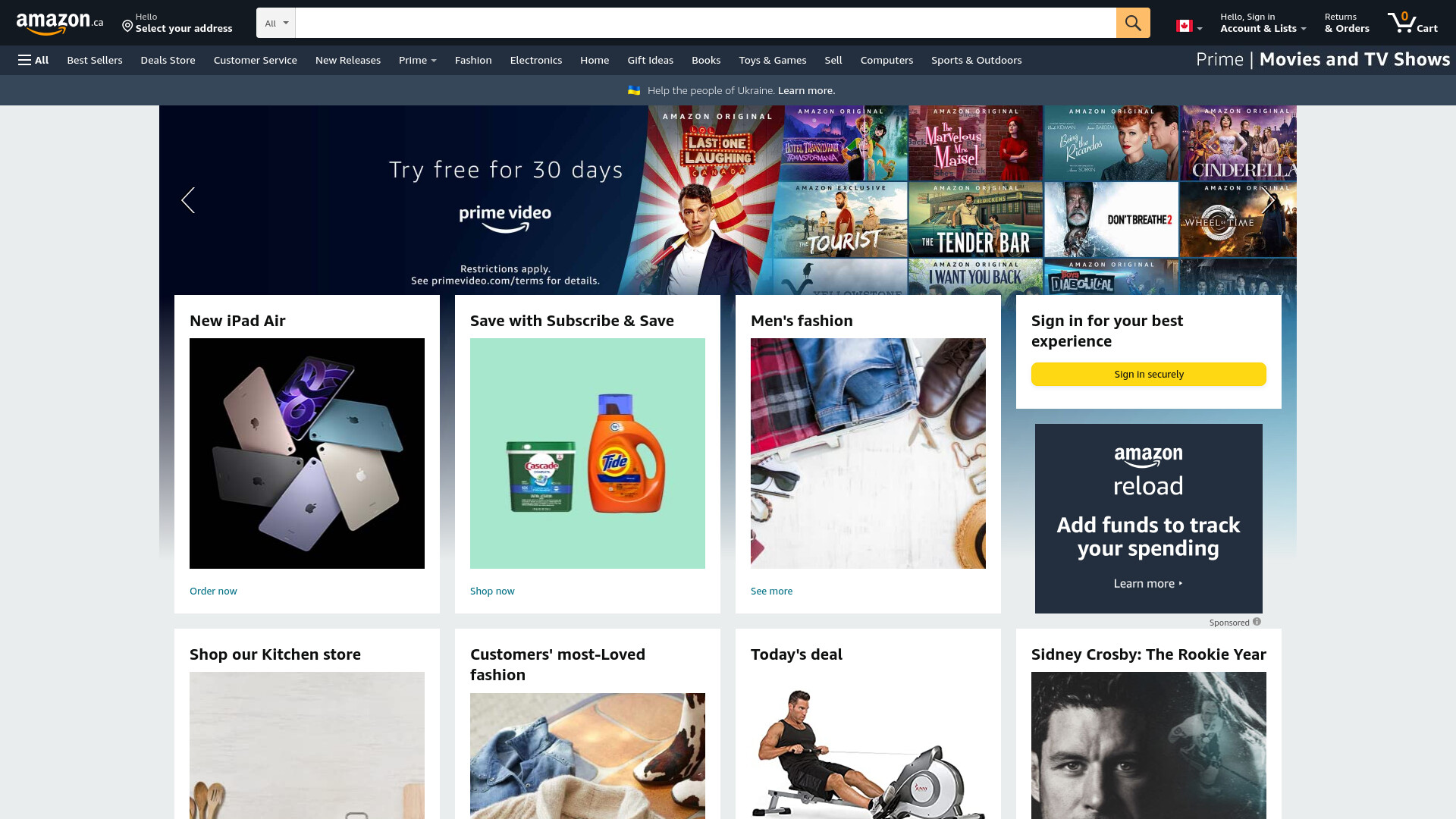Screen dimensions: 1456x819
Task: Open Deals Store in the nav bar
Action: point(168,60)
